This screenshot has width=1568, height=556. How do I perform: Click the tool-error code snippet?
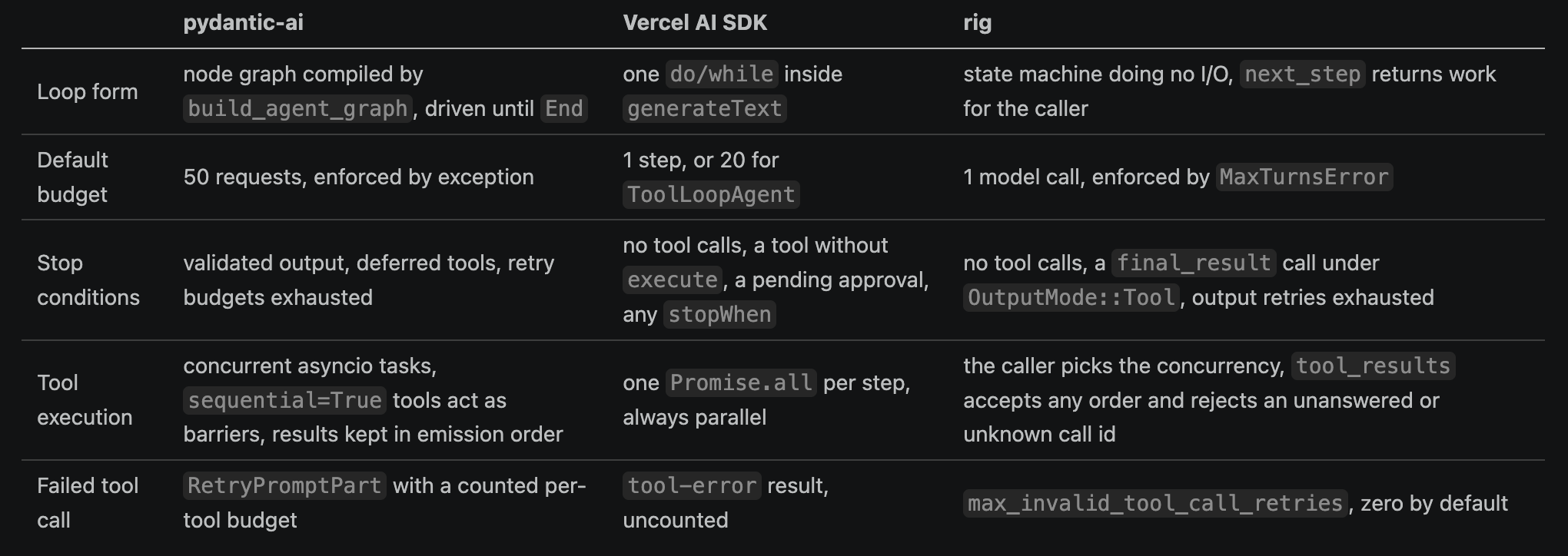point(692,485)
